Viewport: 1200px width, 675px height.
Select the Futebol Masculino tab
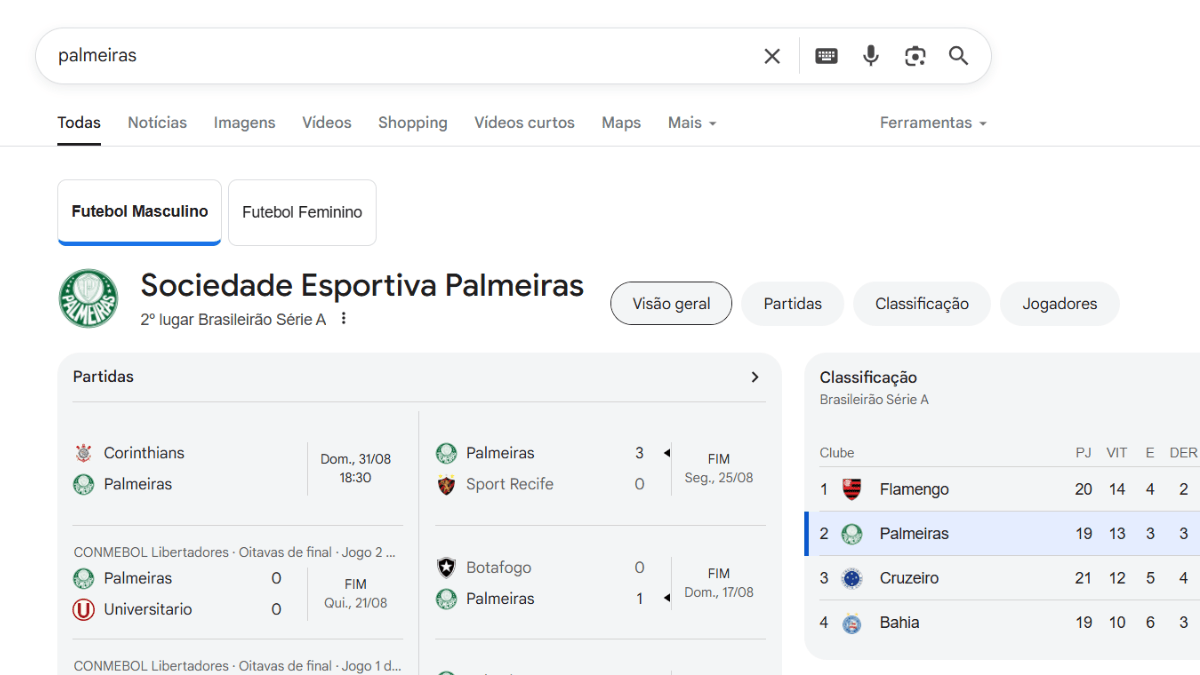pyautogui.click(x=140, y=212)
